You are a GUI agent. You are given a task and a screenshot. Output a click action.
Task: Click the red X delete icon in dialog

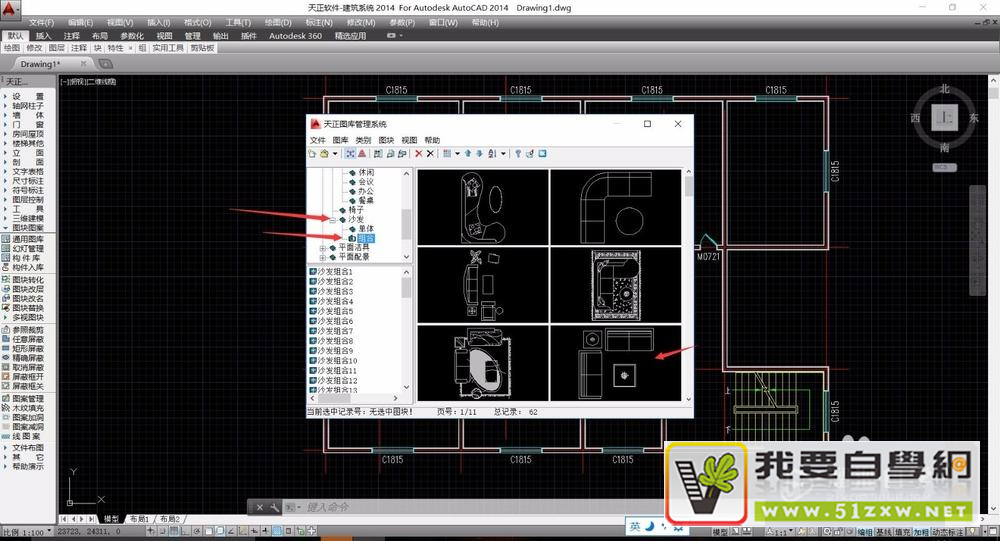pyautogui.click(x=418, y=154)
